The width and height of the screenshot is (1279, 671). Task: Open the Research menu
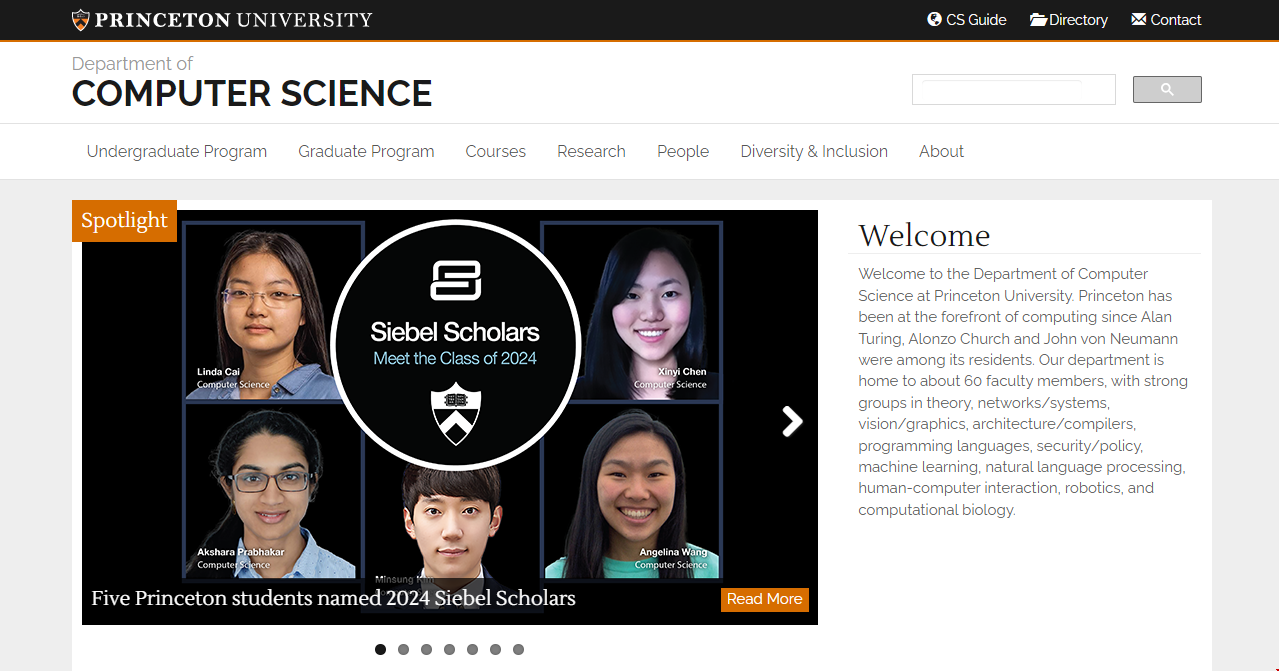(x=591, y=151)
